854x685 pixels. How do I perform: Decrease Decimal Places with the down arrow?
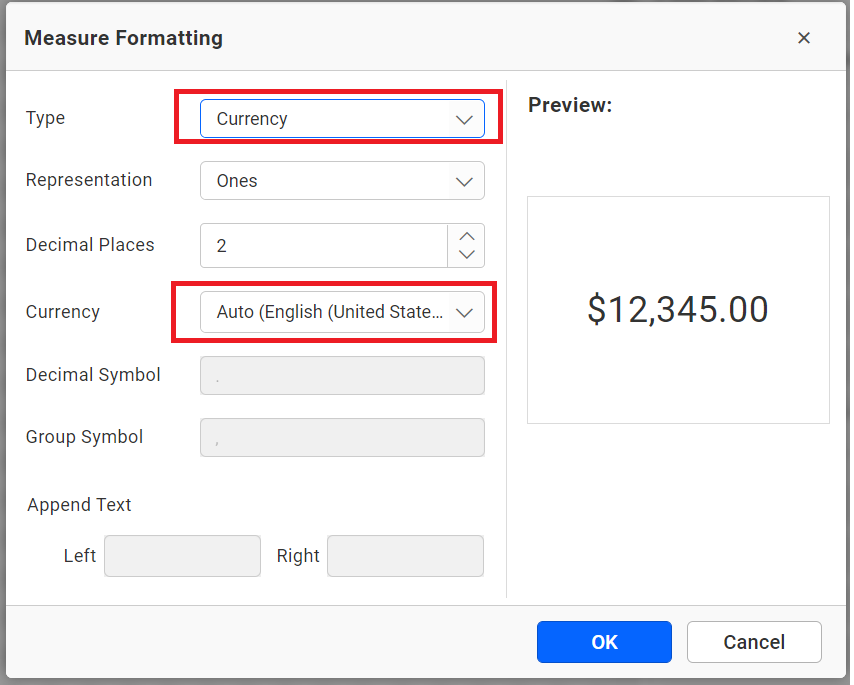coord(466,253)
